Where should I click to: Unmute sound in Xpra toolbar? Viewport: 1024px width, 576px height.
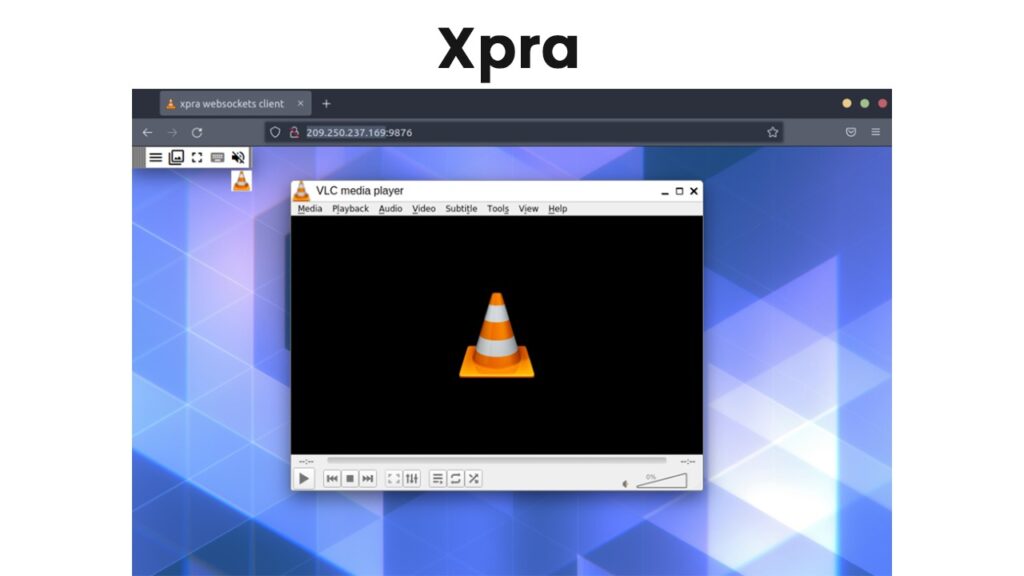pos(238,157)
